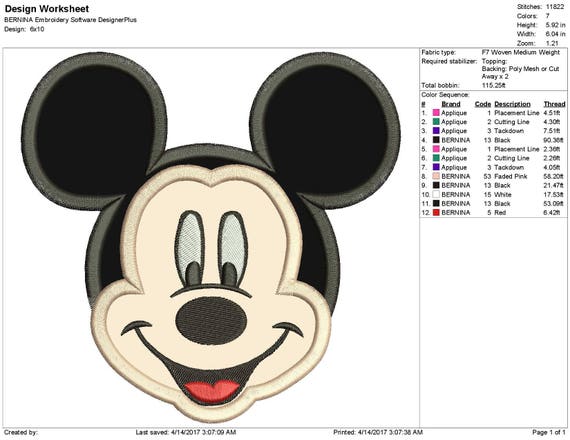Click the green Cutting Line swatch row 2

(x=436, y=122)
